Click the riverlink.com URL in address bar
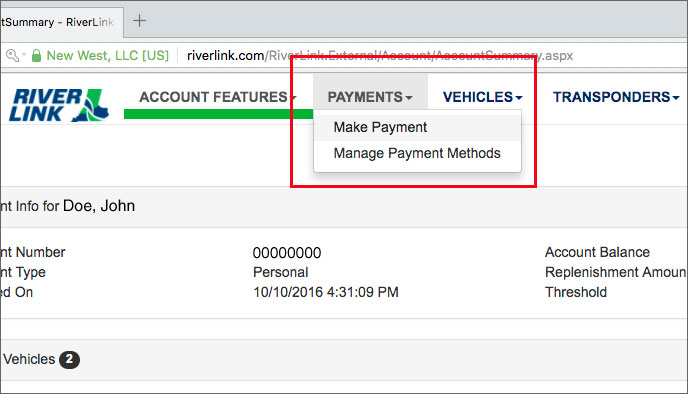The image size is (688, 394). [x=380, y=56]
